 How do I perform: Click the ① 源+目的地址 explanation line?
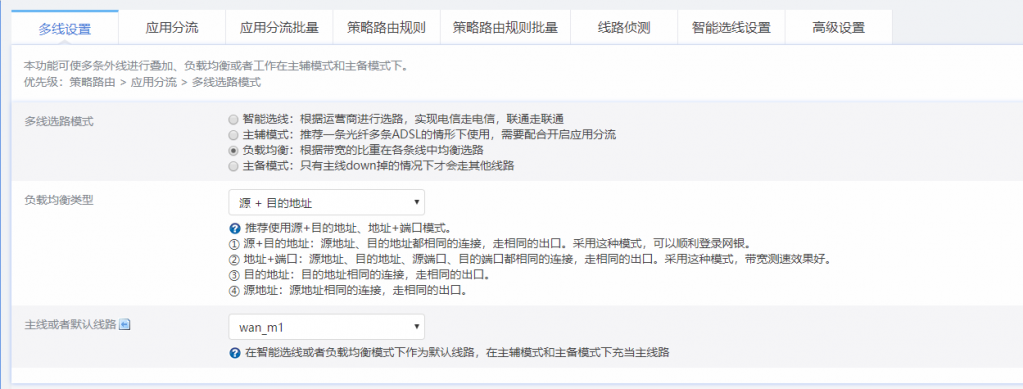[x=491, y=244]
